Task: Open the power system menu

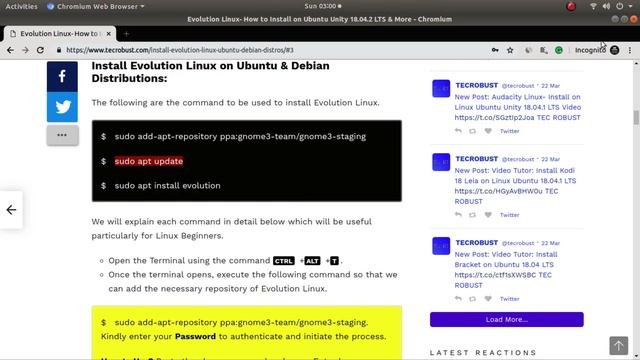Action: (620, 6)
